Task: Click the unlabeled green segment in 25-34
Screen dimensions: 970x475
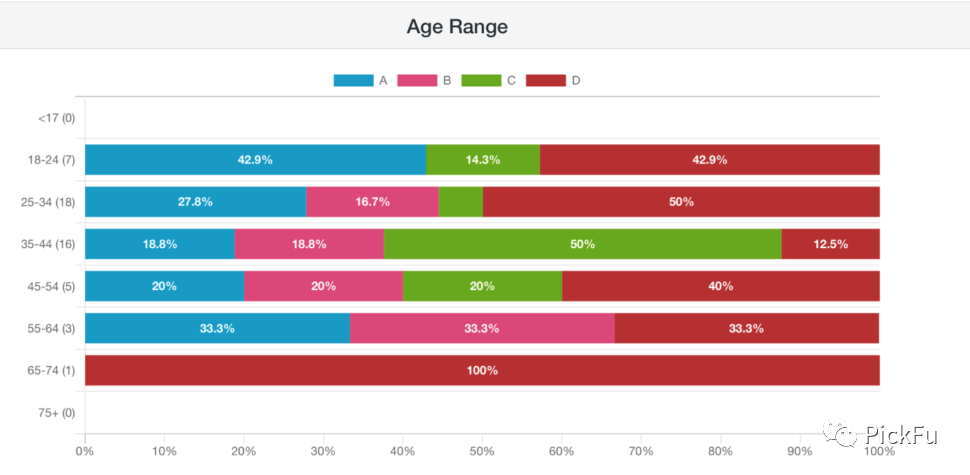Action: pyautogui.click(x=461, y=202)
